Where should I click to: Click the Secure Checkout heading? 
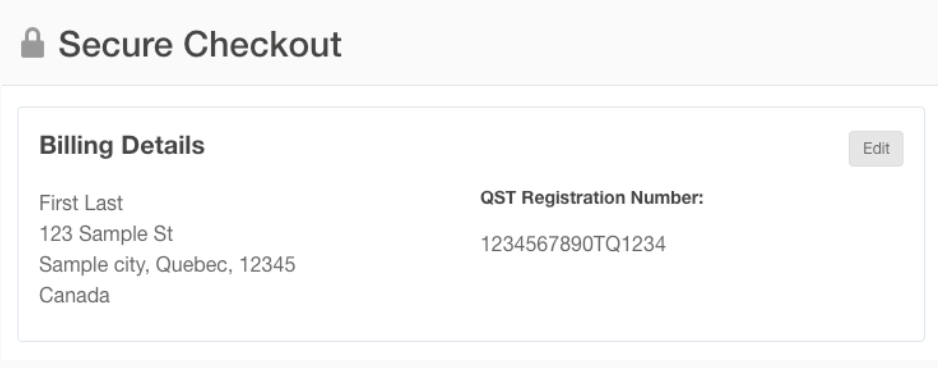pos(200,44)
